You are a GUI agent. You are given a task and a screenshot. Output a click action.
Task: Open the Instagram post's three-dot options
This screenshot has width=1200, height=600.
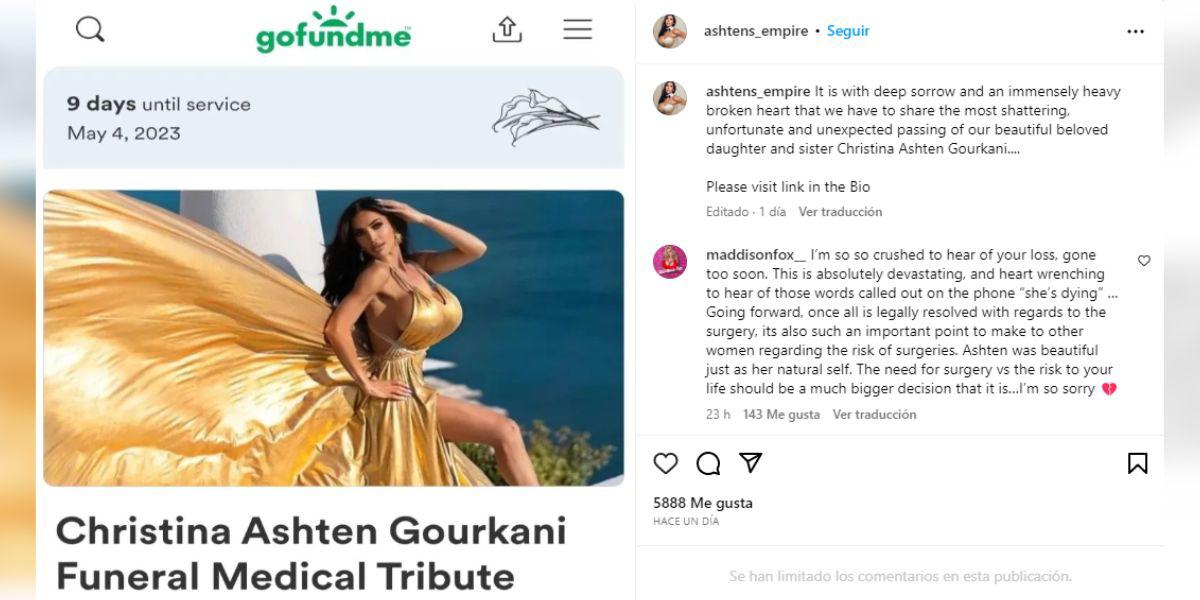point(1135,32)
